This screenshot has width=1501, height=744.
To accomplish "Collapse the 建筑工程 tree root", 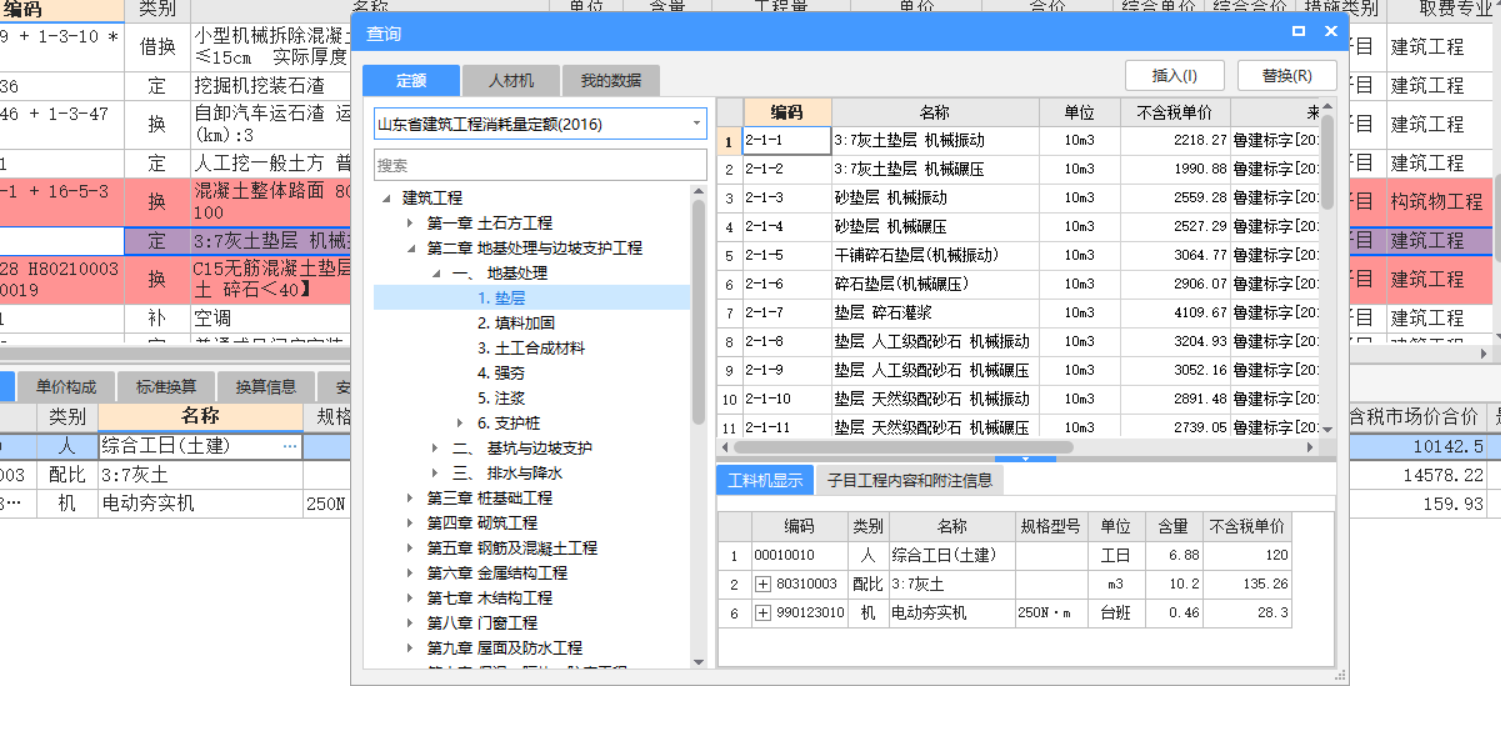I will point(387,199).
